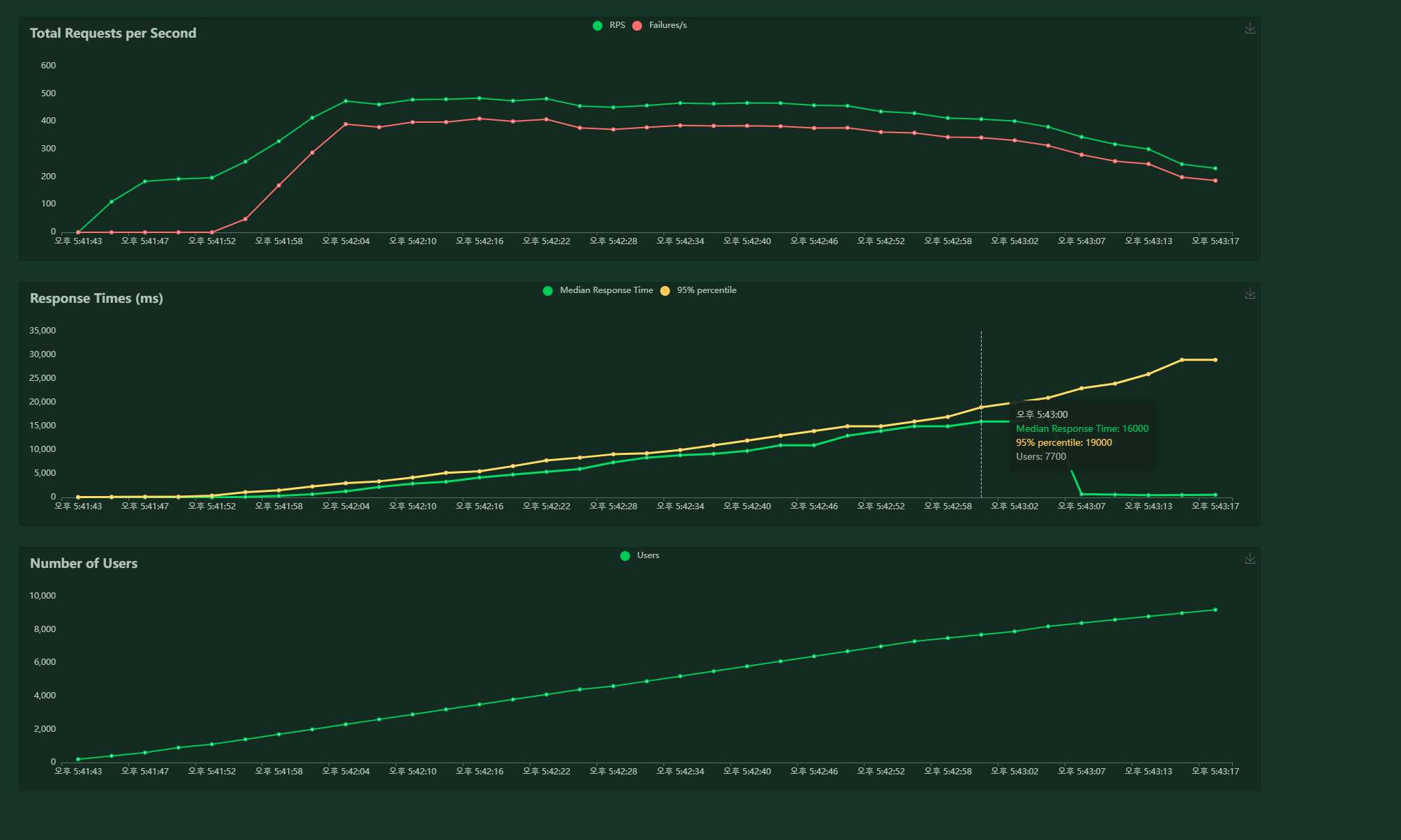
Task: Download the Response Times chart image
Action: pyautogui.click(x=1250, y=294)
